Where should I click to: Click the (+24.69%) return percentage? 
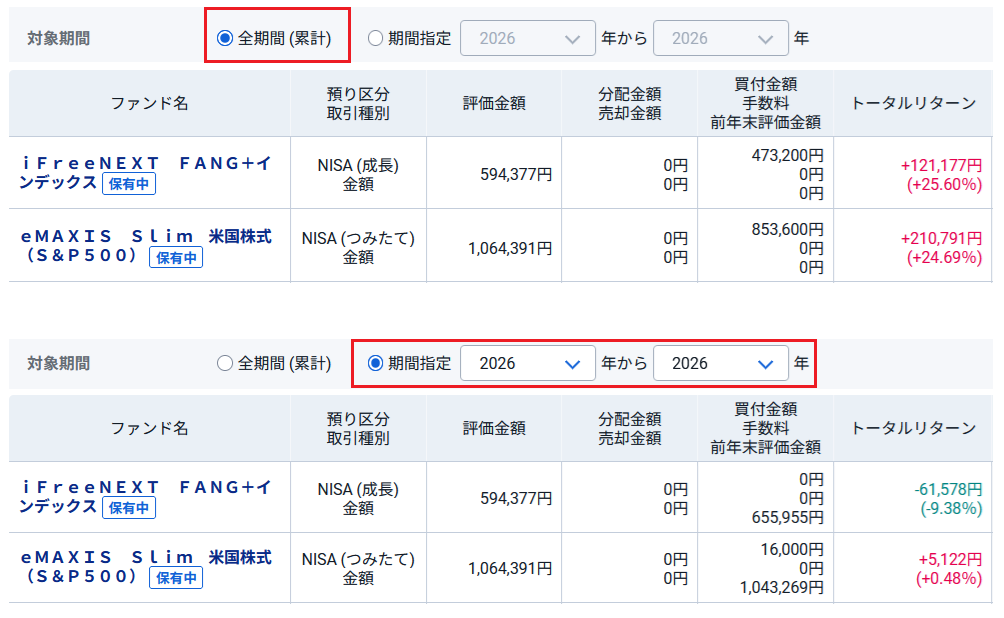pyautogui.click(x=944, y=257)
